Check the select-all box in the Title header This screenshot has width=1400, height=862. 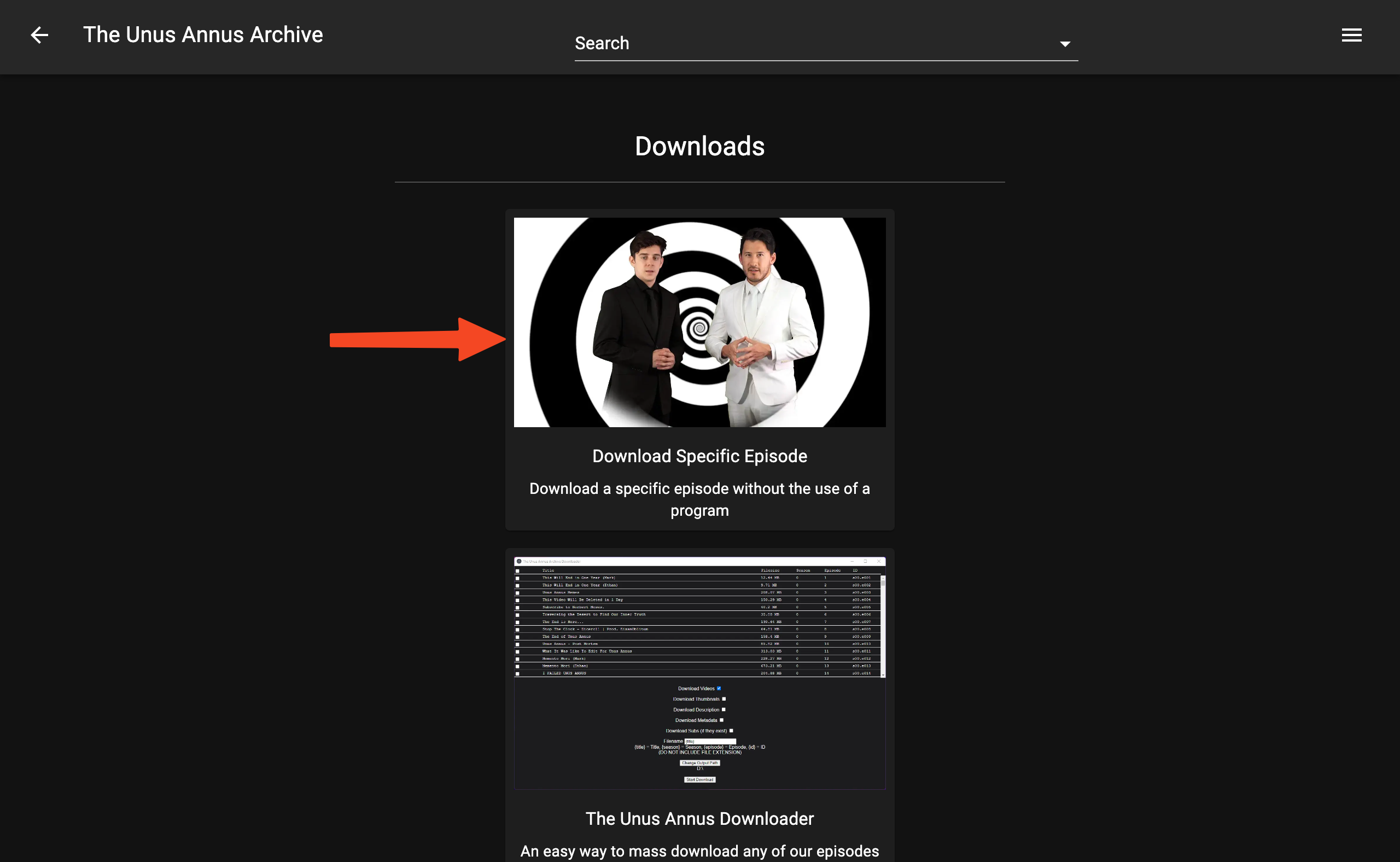tap(517, 570)
